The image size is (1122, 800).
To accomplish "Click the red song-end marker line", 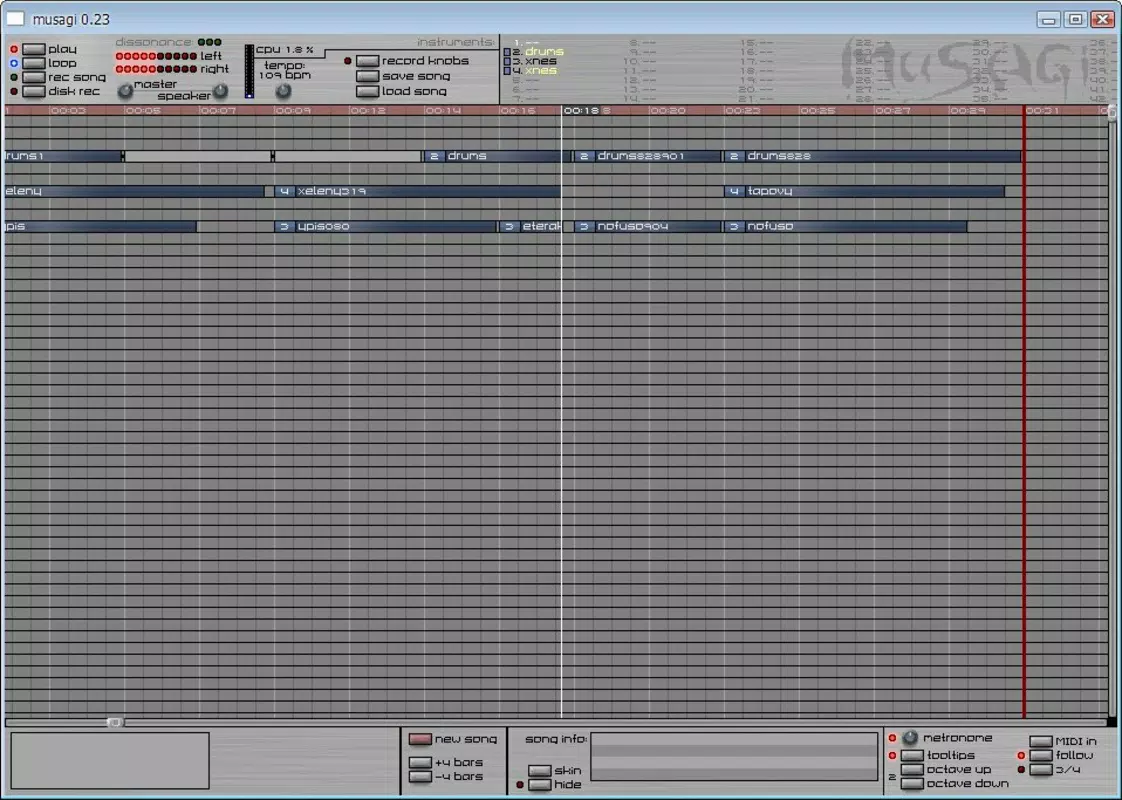I will pyautogui.click(x=1024, y=411).
